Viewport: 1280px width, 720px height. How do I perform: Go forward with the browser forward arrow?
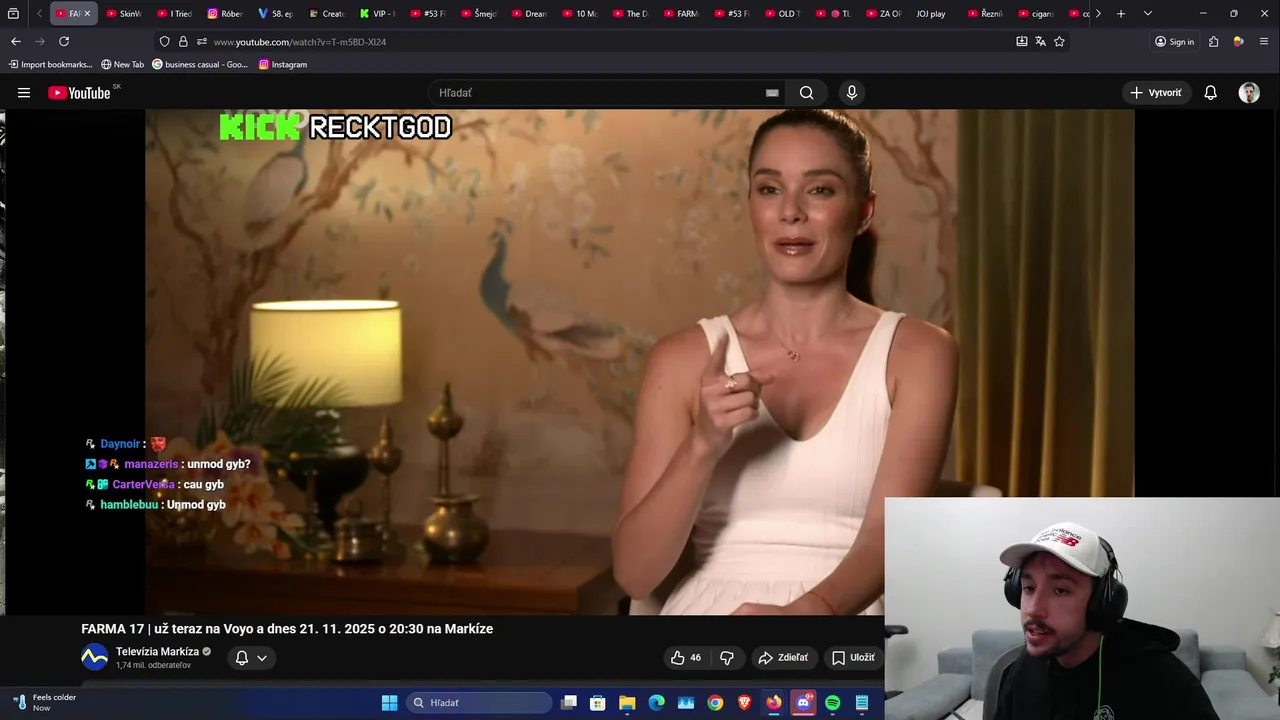(40, 41)
